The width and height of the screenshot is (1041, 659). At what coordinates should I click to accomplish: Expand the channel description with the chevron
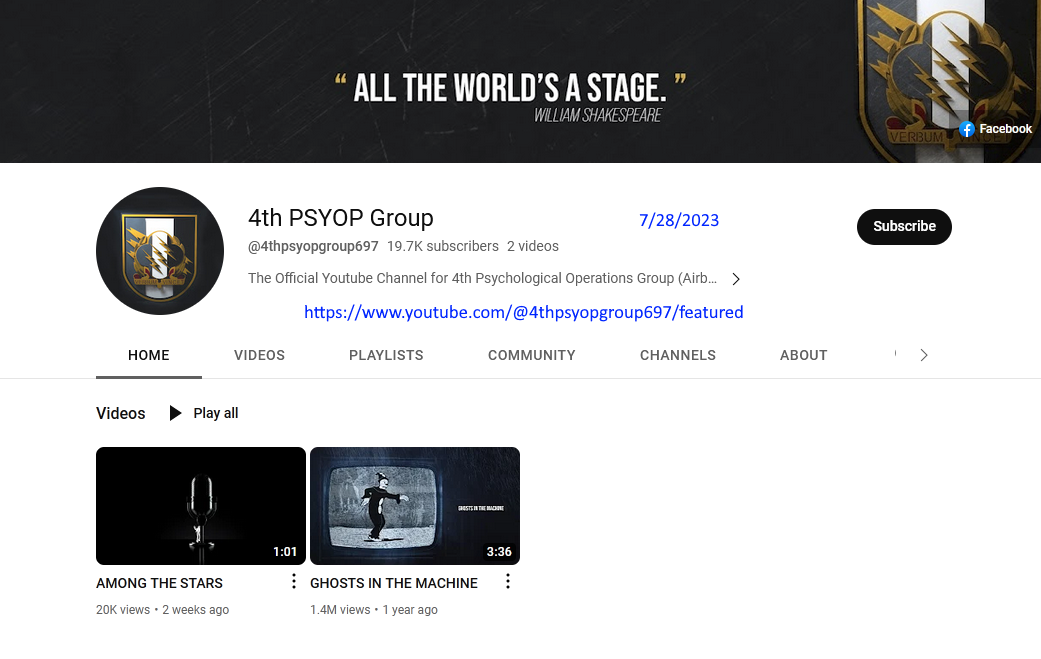coord(736,279)
